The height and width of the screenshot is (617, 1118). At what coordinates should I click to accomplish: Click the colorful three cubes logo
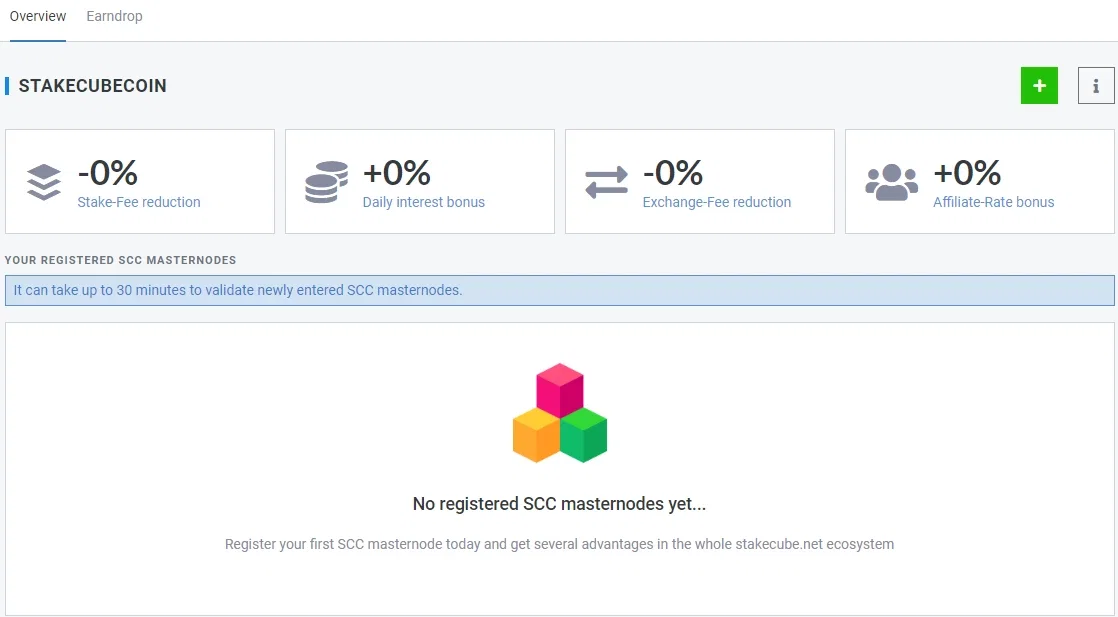click(560, 413)
